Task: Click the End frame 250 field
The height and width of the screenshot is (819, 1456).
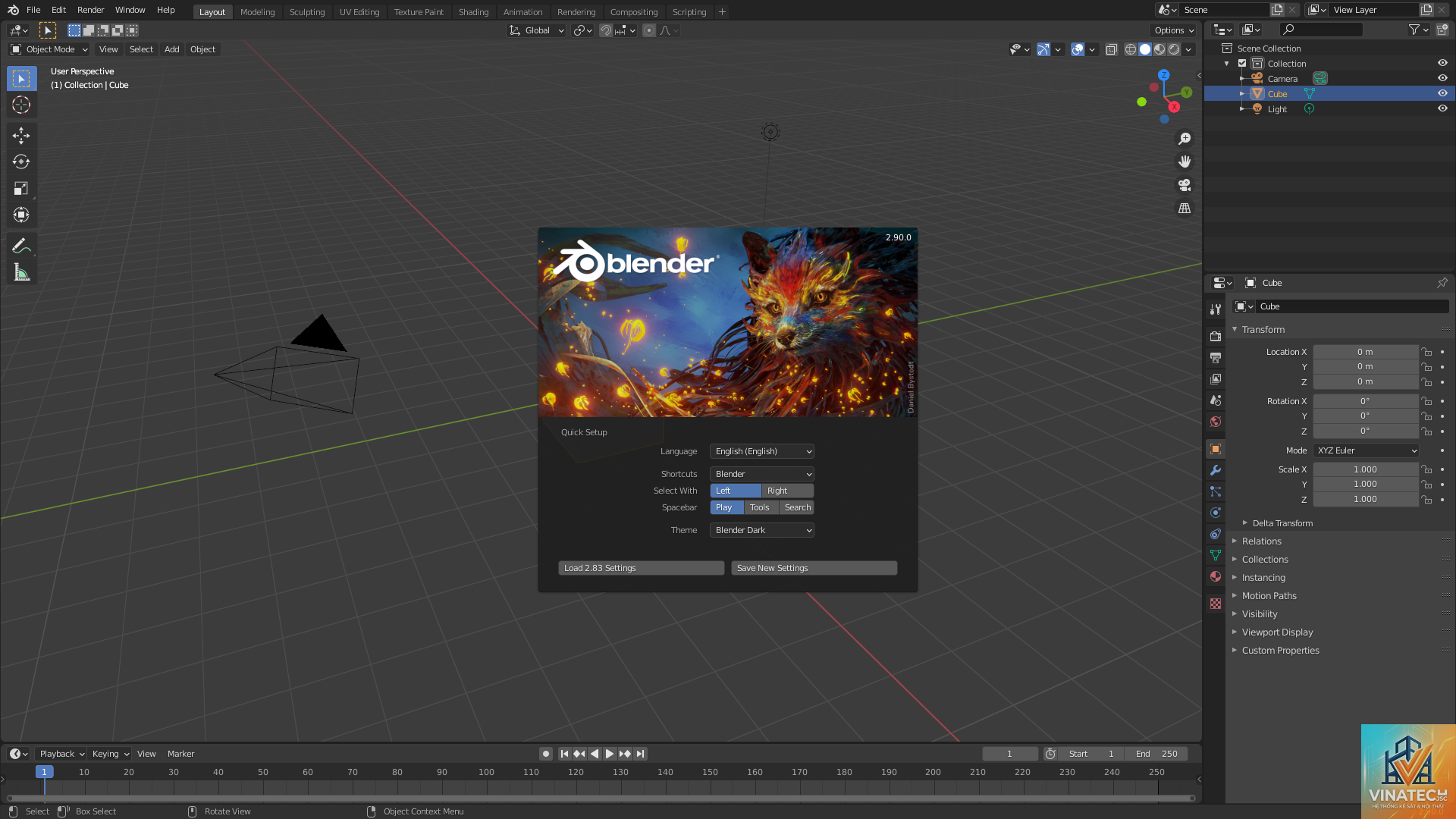Action: [x=1156, y=754]
